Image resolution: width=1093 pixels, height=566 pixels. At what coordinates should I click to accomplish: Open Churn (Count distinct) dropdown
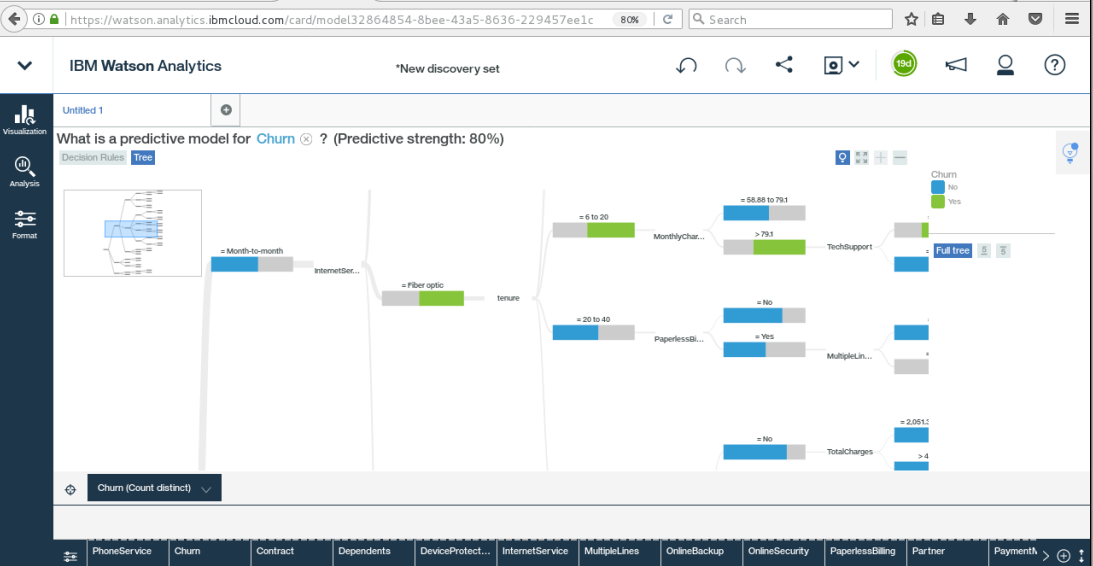point(154,488)
